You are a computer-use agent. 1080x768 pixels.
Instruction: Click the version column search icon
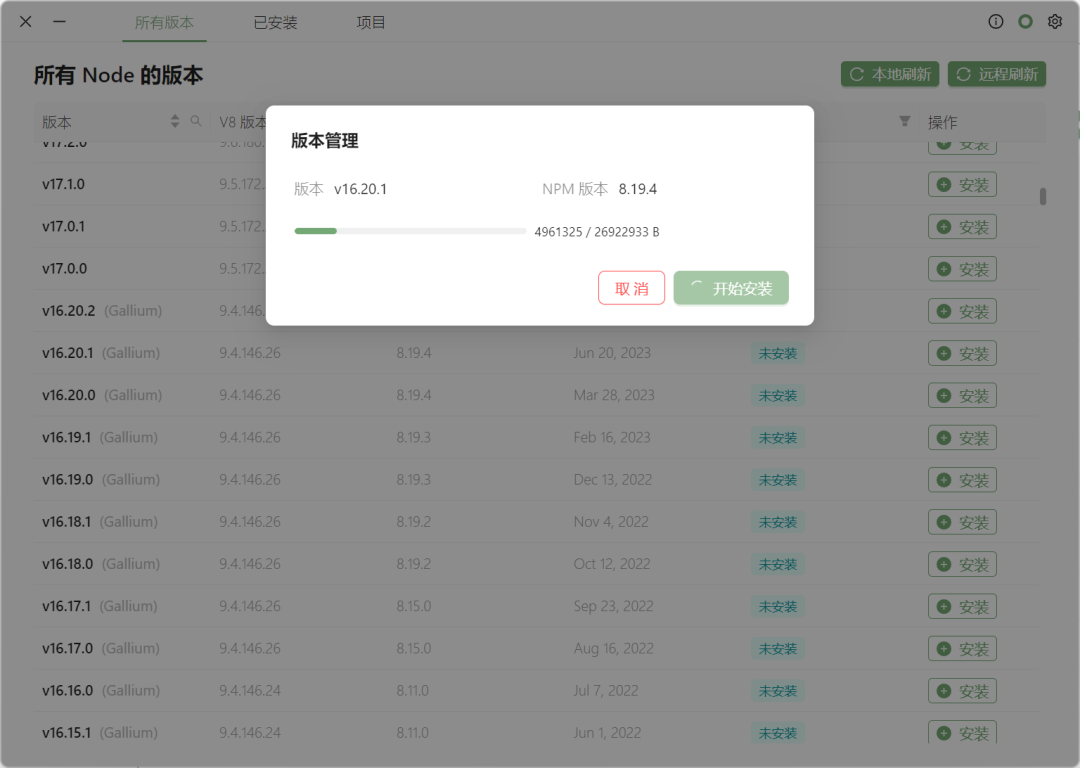(x=196, y=121)
